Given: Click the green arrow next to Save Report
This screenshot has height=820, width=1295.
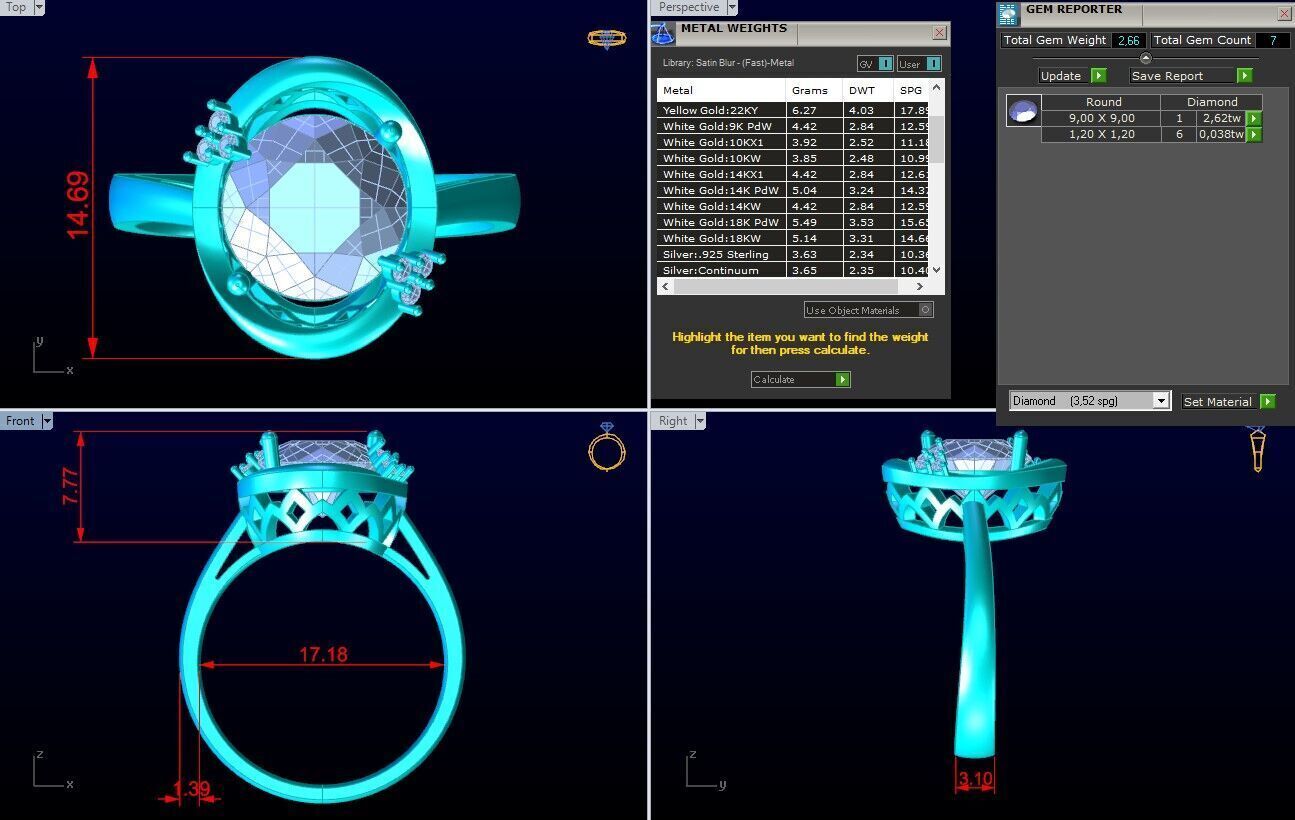Looking at the screenshot, I should point(1244,76).
